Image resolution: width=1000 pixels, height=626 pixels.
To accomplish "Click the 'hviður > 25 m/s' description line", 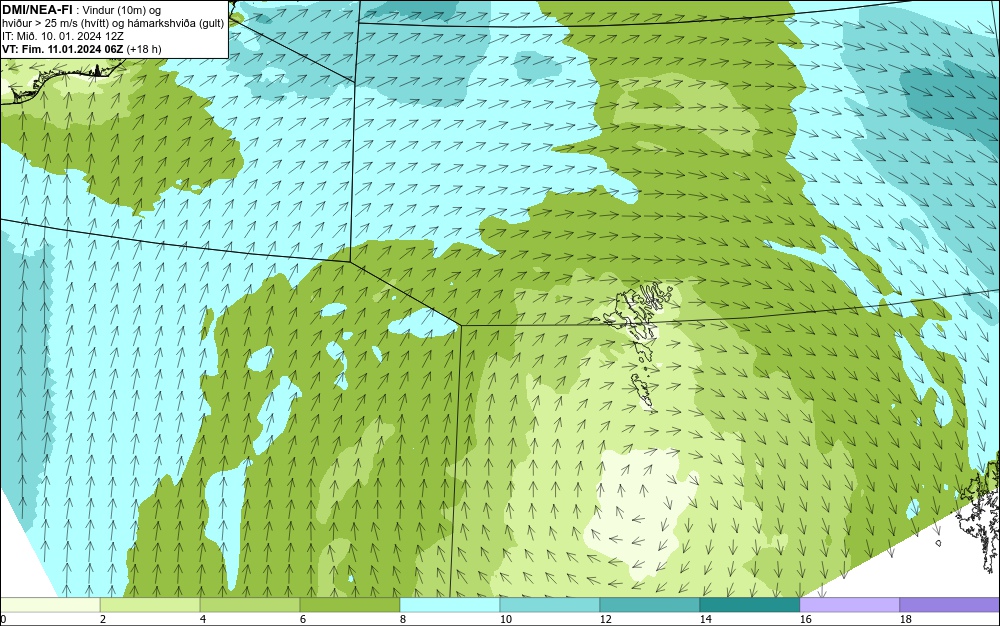I will click(x=113, y=23).
